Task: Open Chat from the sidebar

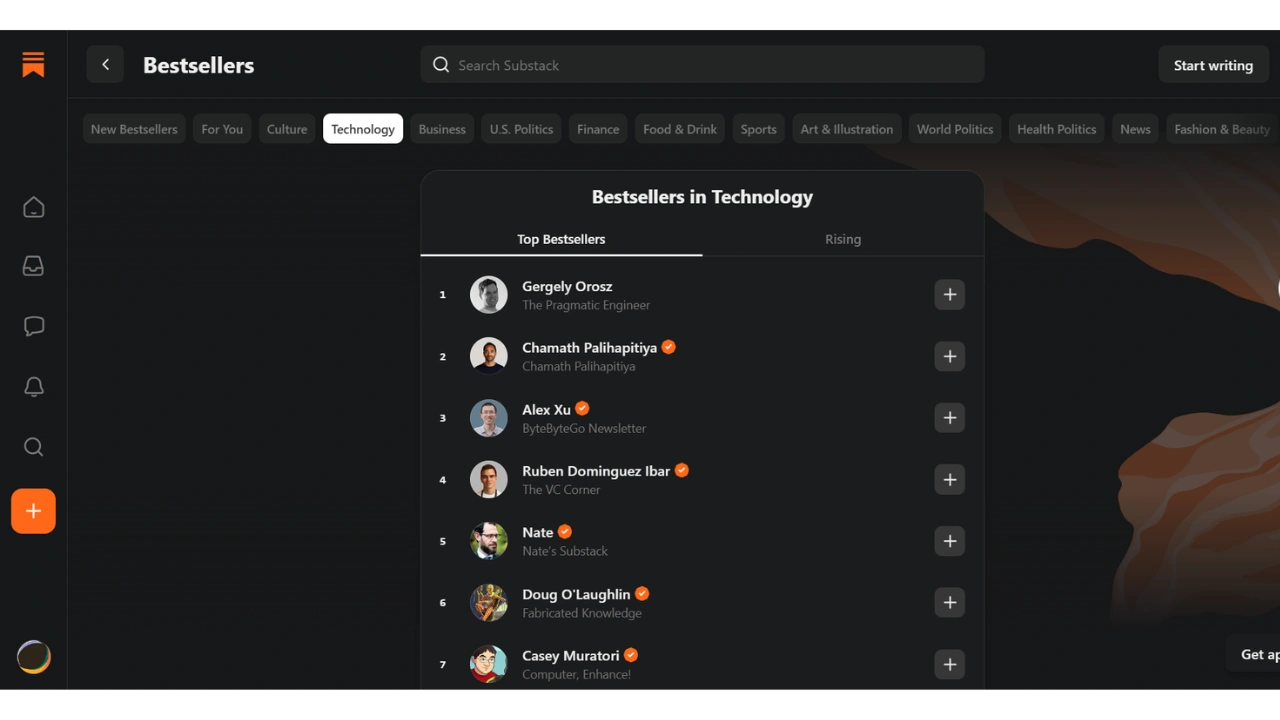Action: coord(33,326)
